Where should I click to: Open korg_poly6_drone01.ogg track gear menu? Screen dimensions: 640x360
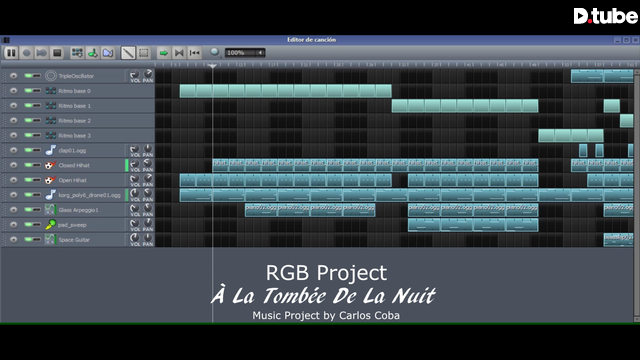click(13, 195)
